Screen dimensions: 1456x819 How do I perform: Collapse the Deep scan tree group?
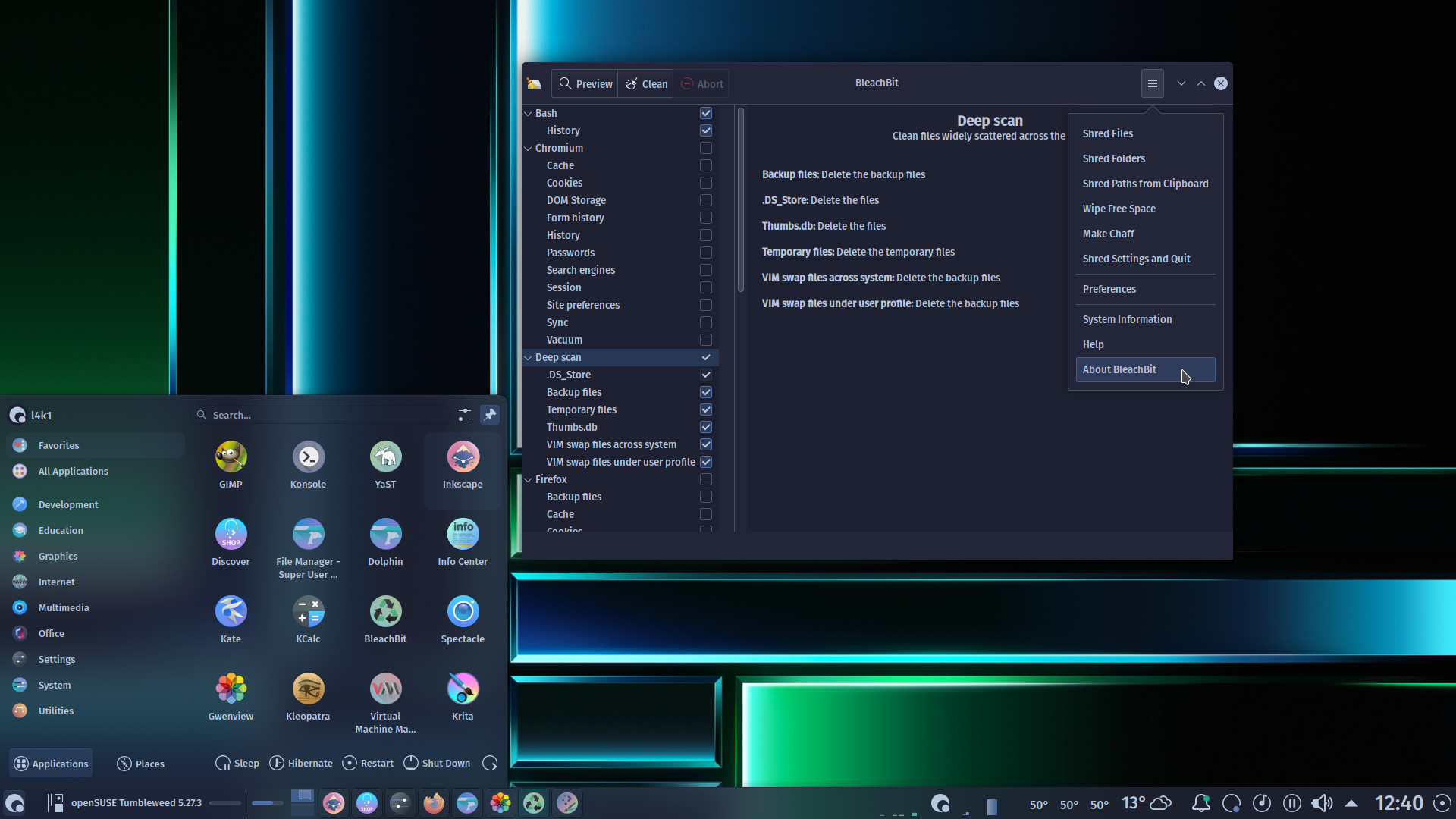pos(528,358)
